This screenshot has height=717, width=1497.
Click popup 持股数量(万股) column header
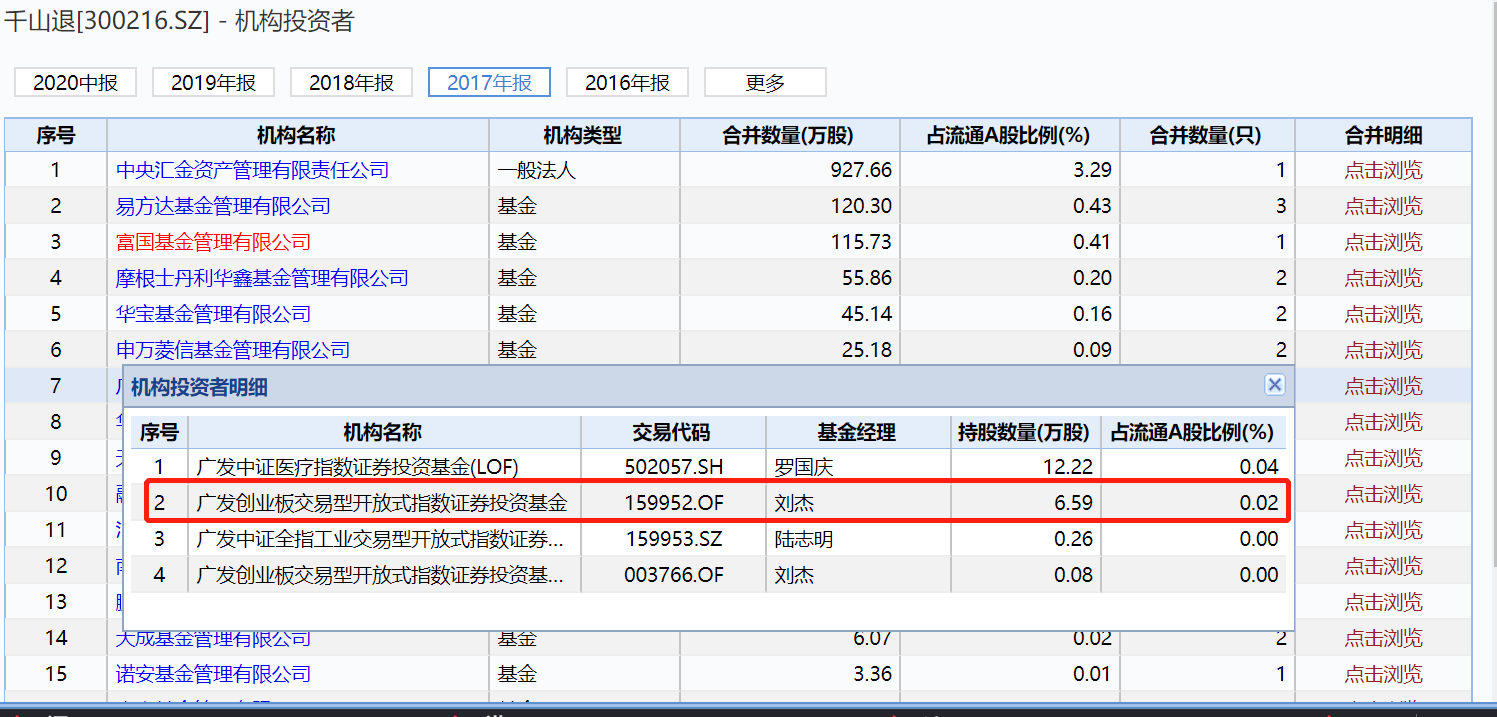click(x=1025, y=432)
